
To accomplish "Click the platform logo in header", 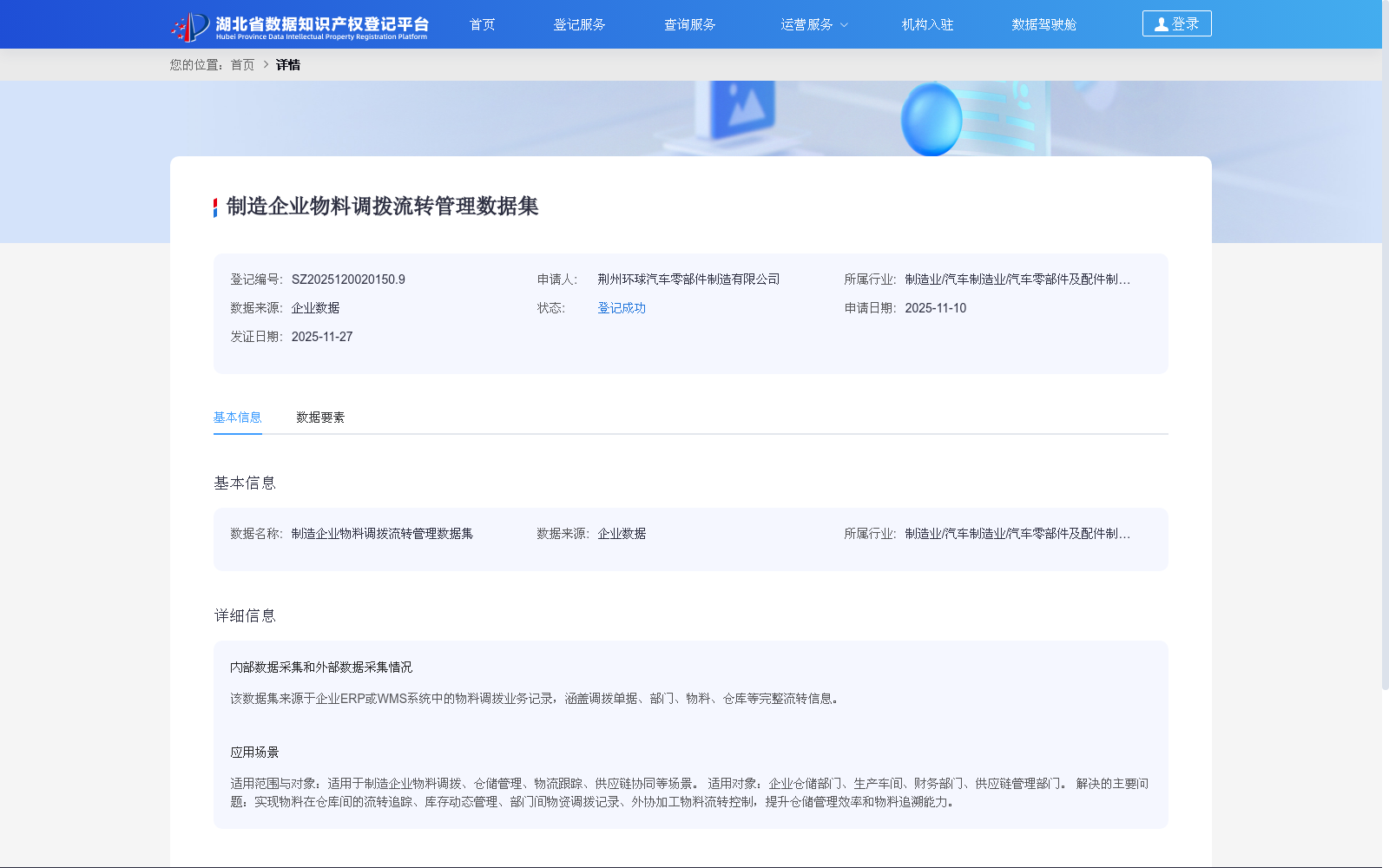I will (x=300, y=26).
